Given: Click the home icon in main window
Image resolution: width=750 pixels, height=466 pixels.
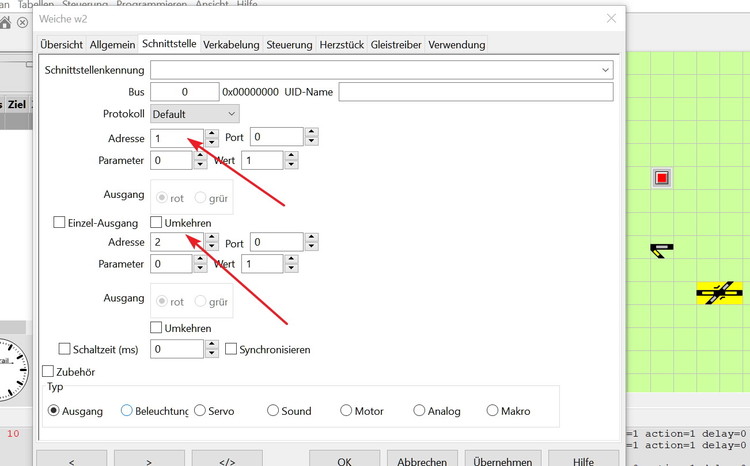Looking at the screenshot, I should (5, 22).
